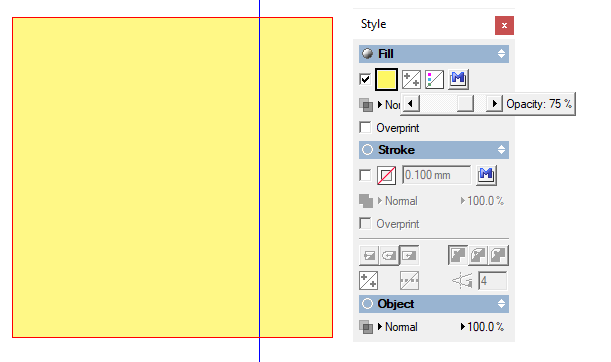Image resolution: width=611 pixels, height=362 pixels.
Task: Select the miter line join icon
Action: tap(458, 255)
